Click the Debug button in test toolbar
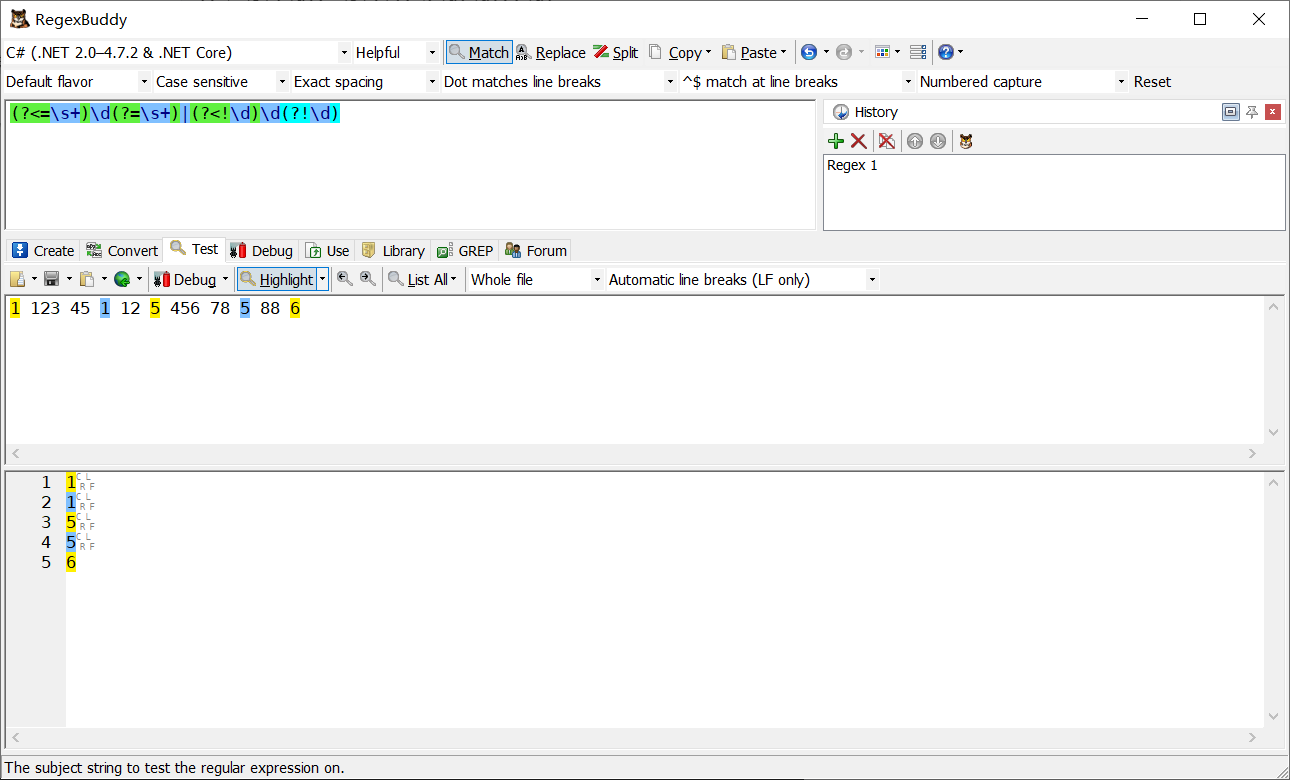 pyautogui.click(x=185, y=280)
